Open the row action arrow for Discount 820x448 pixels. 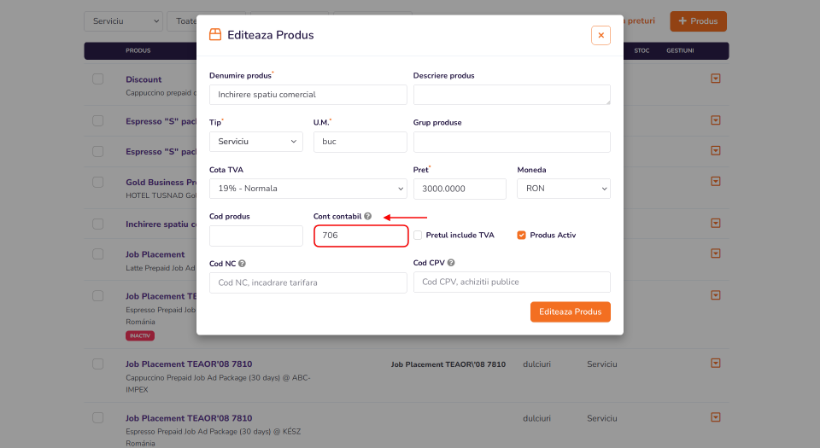(716, 79)
